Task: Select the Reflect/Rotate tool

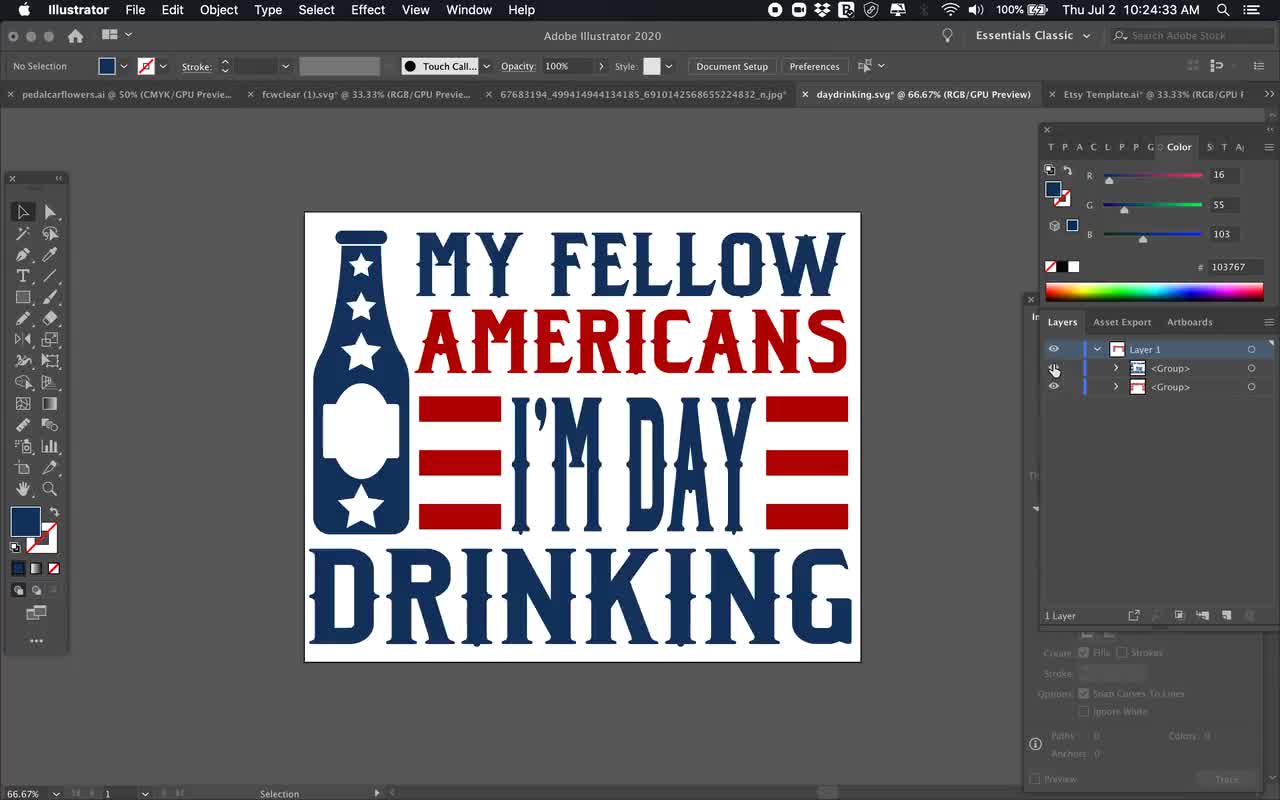Action: 23,340
